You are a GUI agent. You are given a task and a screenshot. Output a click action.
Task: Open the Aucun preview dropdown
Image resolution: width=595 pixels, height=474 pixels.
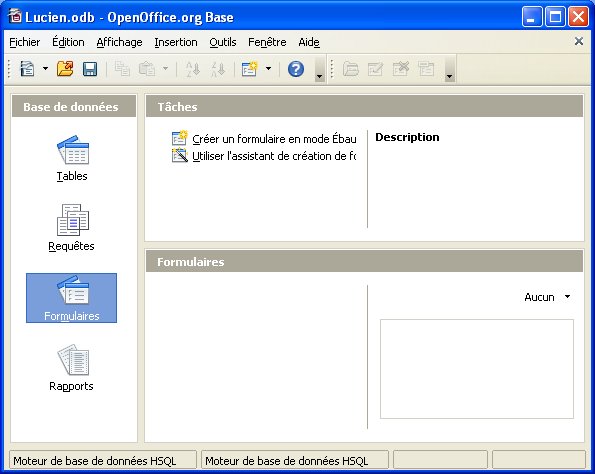547,297
